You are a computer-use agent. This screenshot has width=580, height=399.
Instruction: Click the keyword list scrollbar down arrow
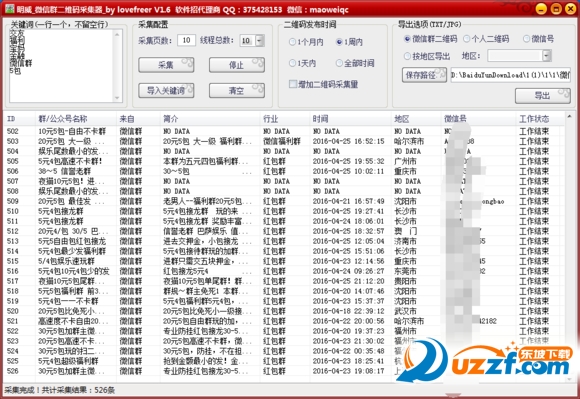[x=117, y=98]
